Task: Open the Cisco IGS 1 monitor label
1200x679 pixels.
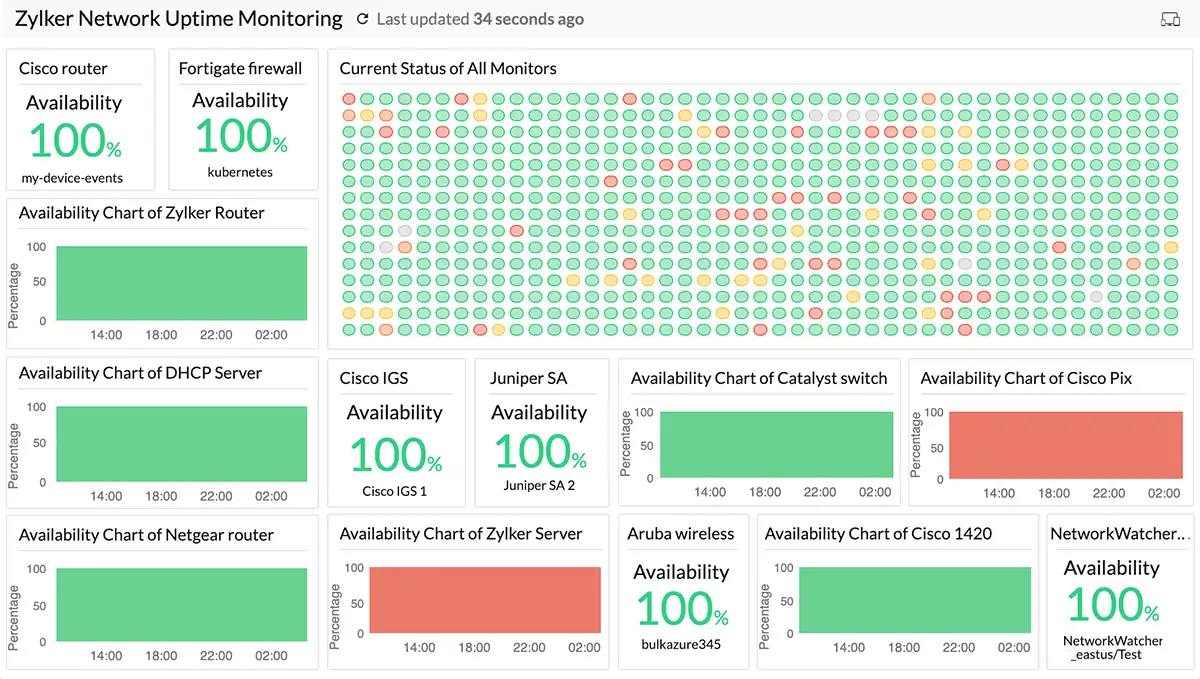Action: pos(394,491)
